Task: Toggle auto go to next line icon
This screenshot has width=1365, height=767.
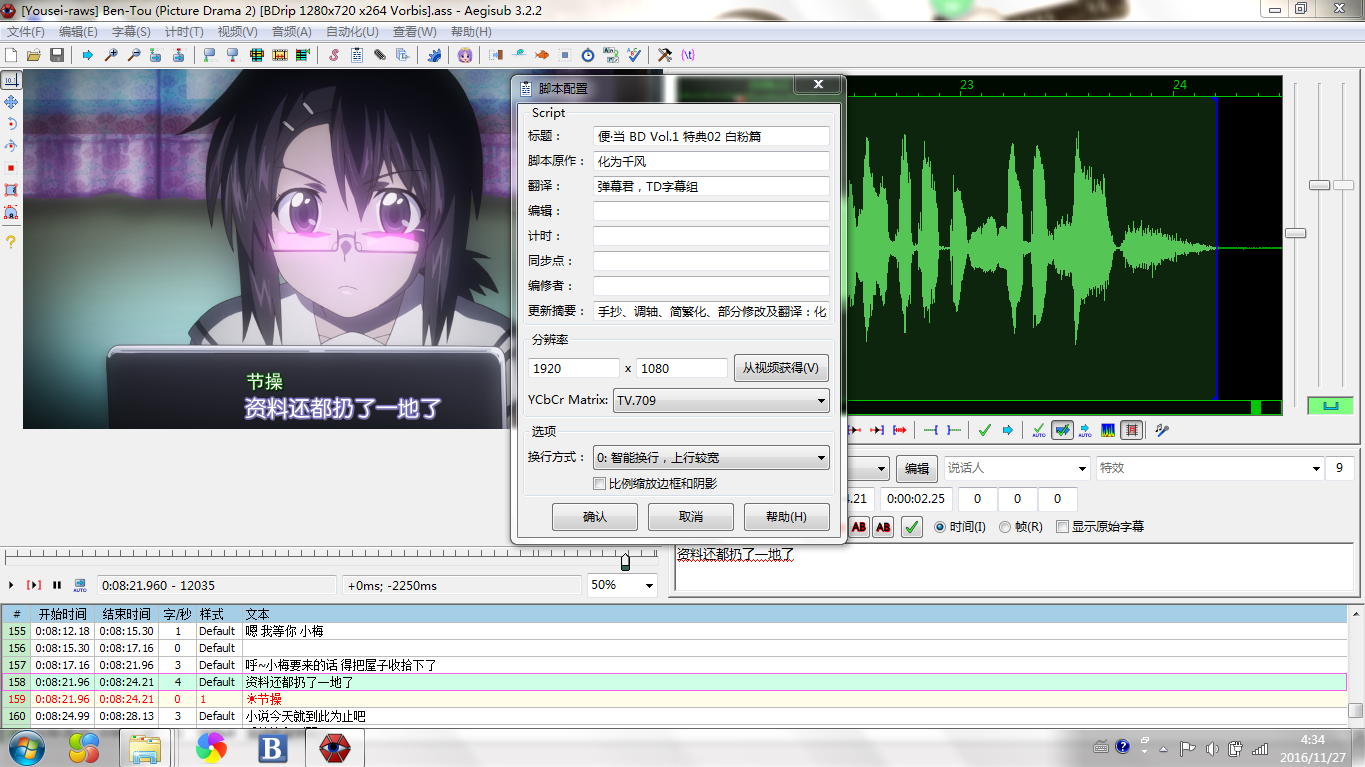Action: 1062,430
